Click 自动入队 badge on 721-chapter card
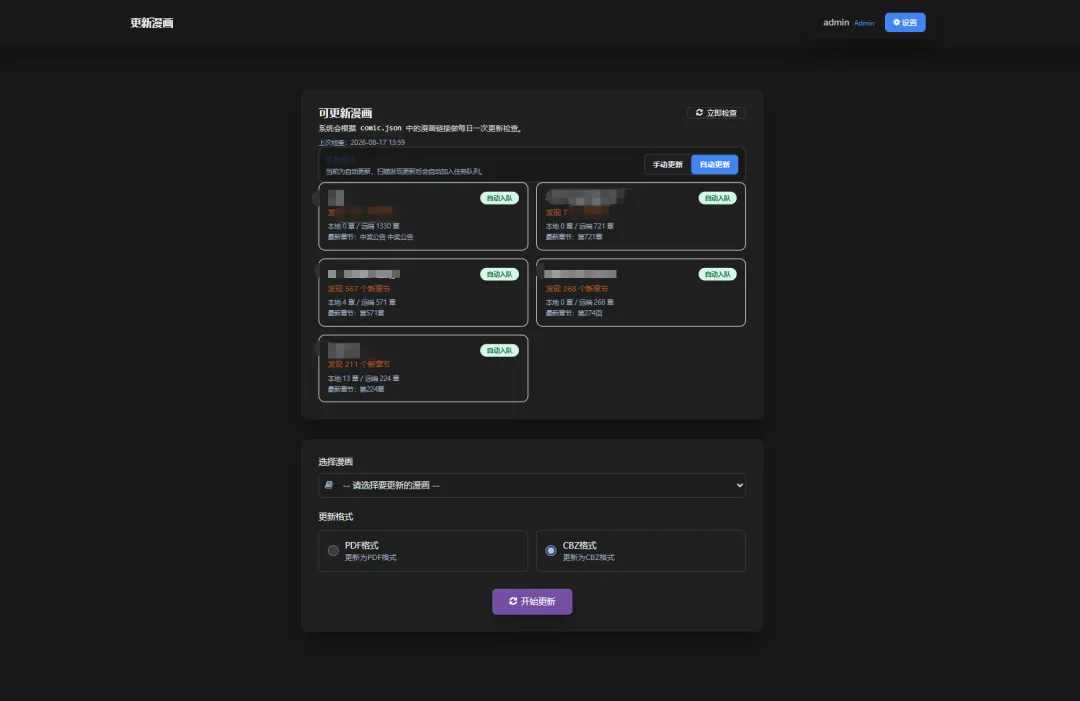1080x701 pixels. (x=717, y=198)
